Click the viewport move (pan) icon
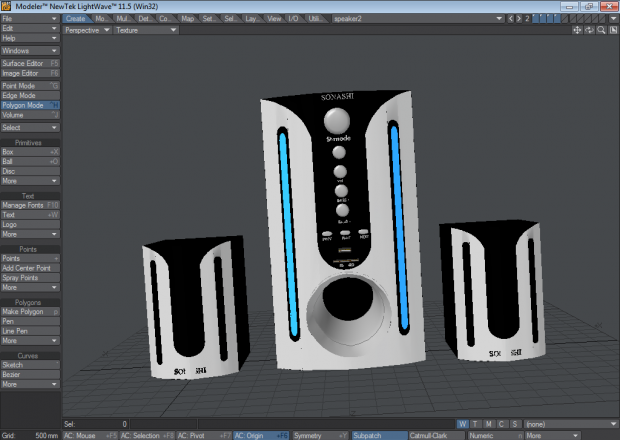This screenshot has width=620, height=440. point(577,30)
